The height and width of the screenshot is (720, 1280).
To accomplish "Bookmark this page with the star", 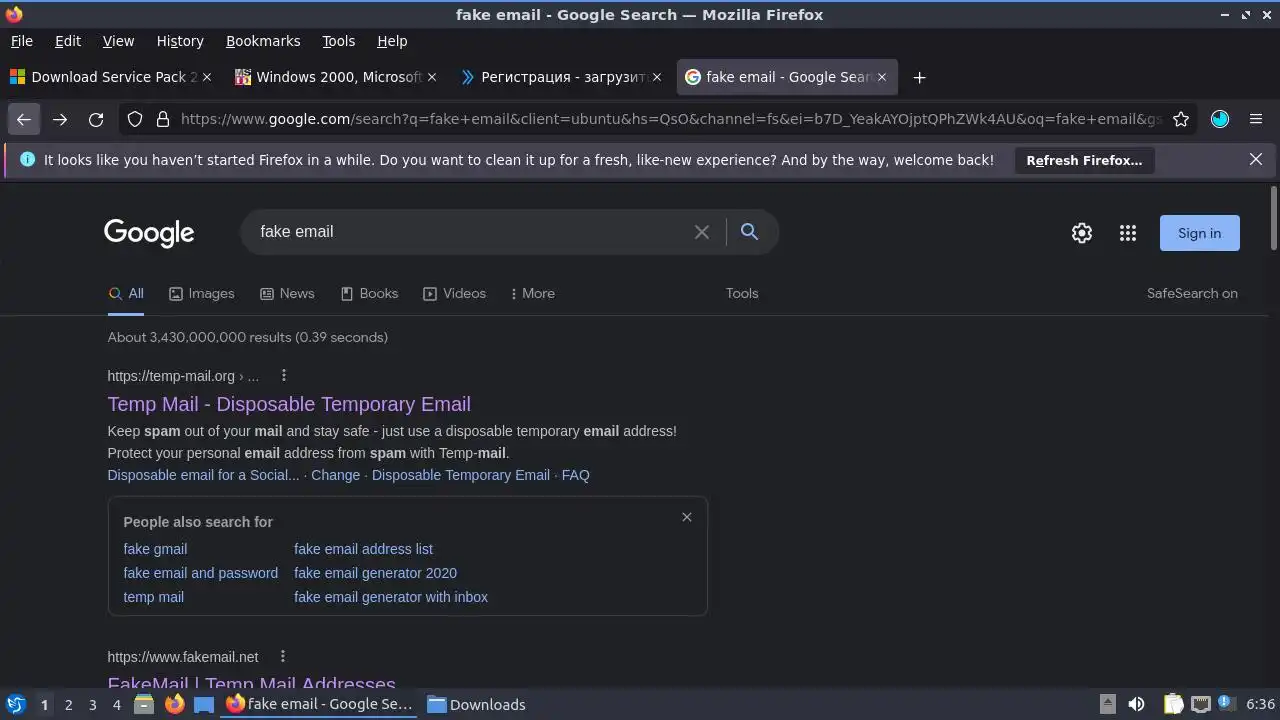I will 1181,119.
